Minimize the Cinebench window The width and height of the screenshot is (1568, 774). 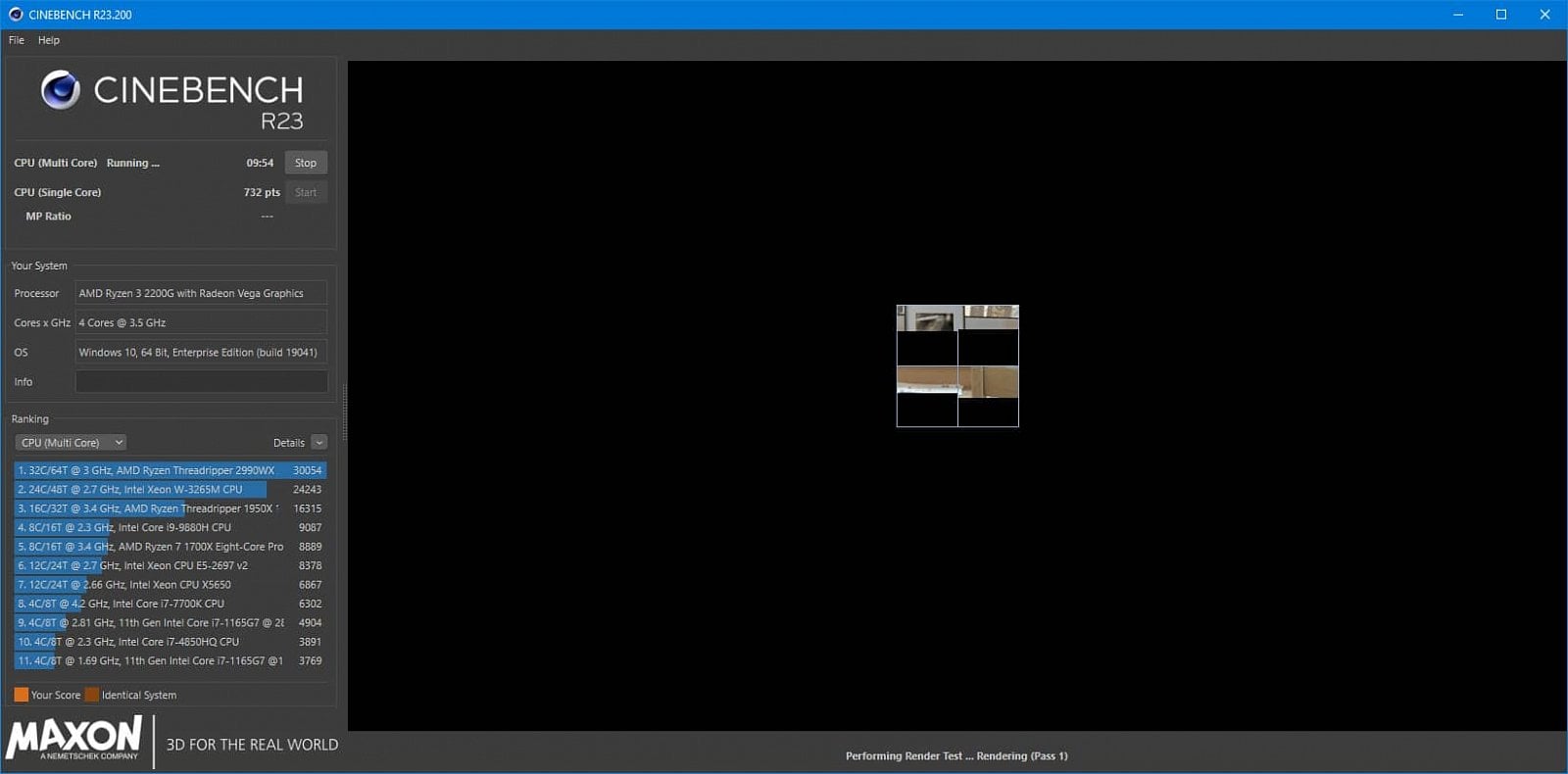point(1458,15)
